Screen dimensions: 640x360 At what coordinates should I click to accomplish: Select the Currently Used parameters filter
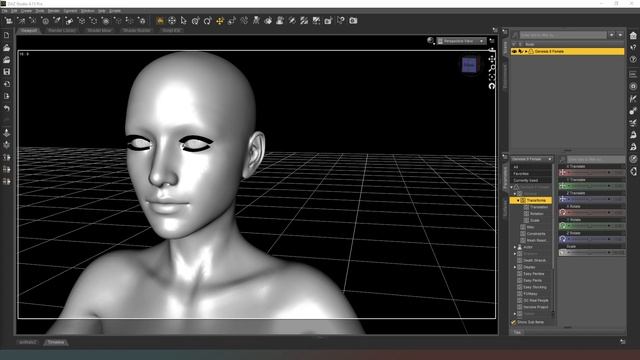tap(531, 180)
